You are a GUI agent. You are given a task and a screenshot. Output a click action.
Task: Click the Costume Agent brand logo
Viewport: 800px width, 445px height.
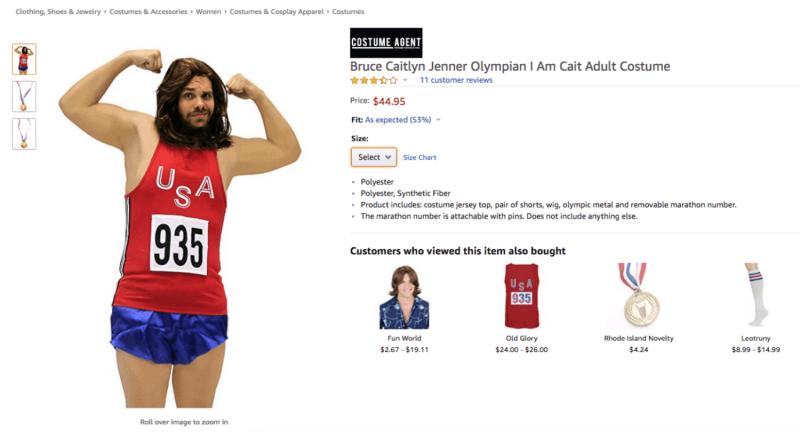(x=386, y=42)
